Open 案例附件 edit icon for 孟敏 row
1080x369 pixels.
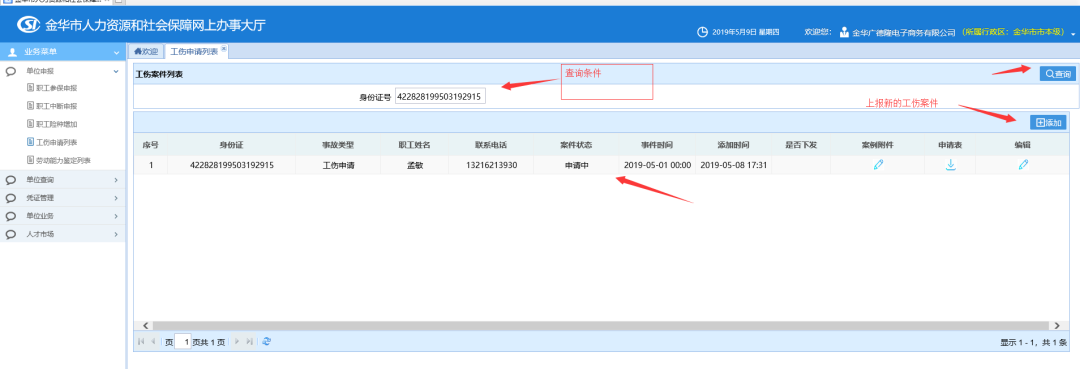click(x=878, y=165)
